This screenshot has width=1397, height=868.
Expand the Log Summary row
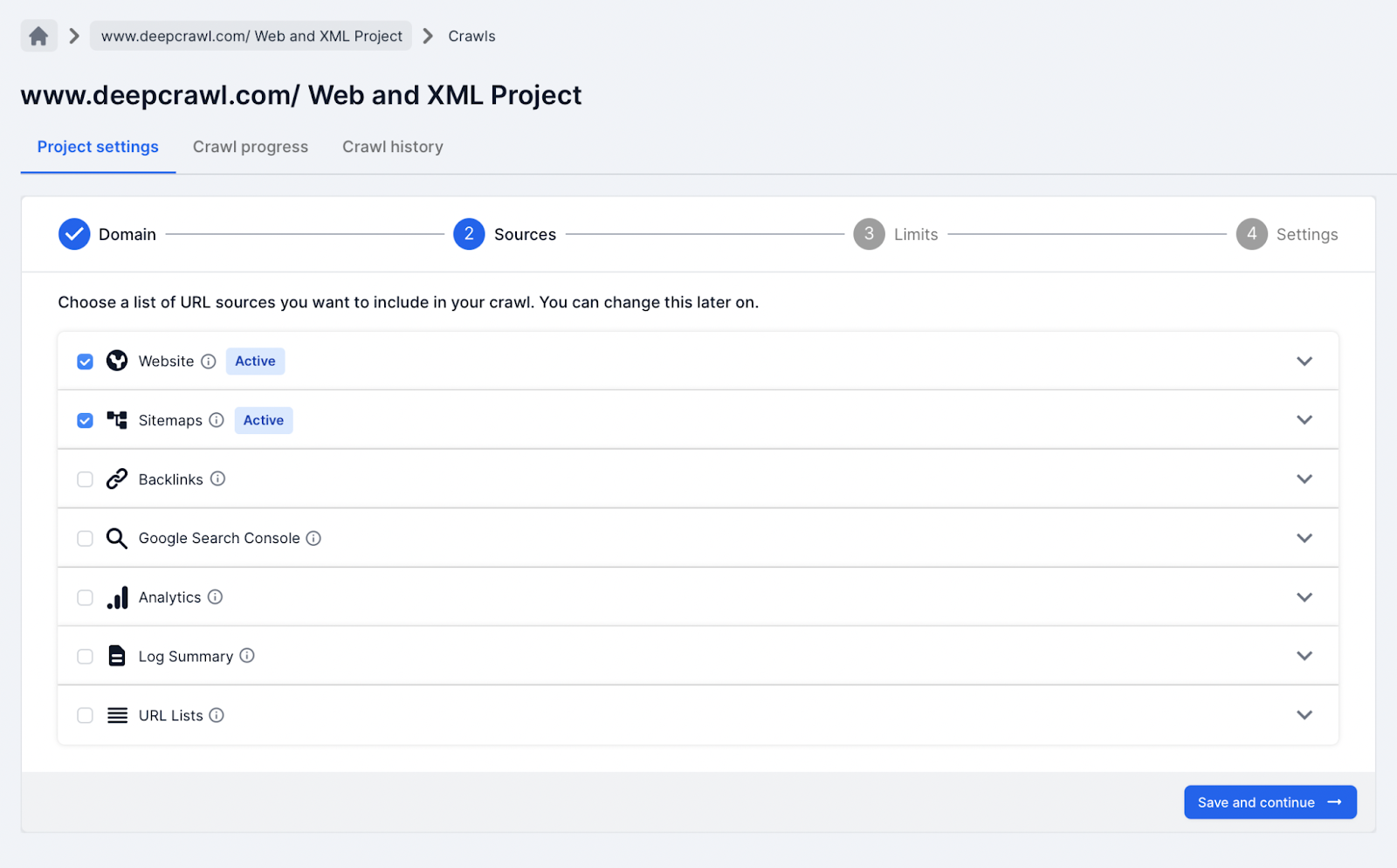(x=1304, y=656)
